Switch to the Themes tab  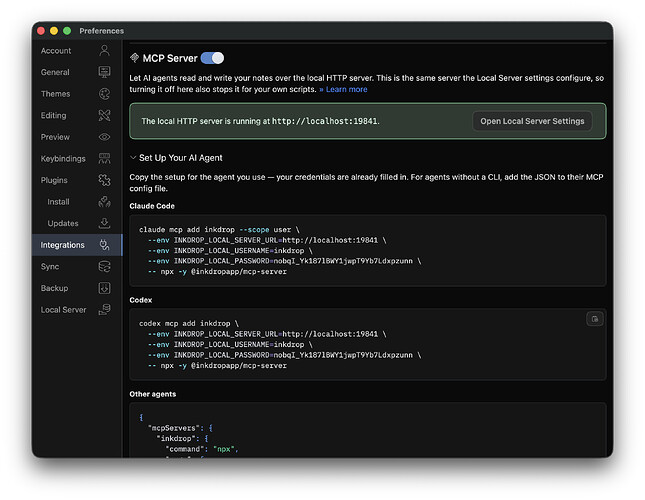[x=77, y=94]
